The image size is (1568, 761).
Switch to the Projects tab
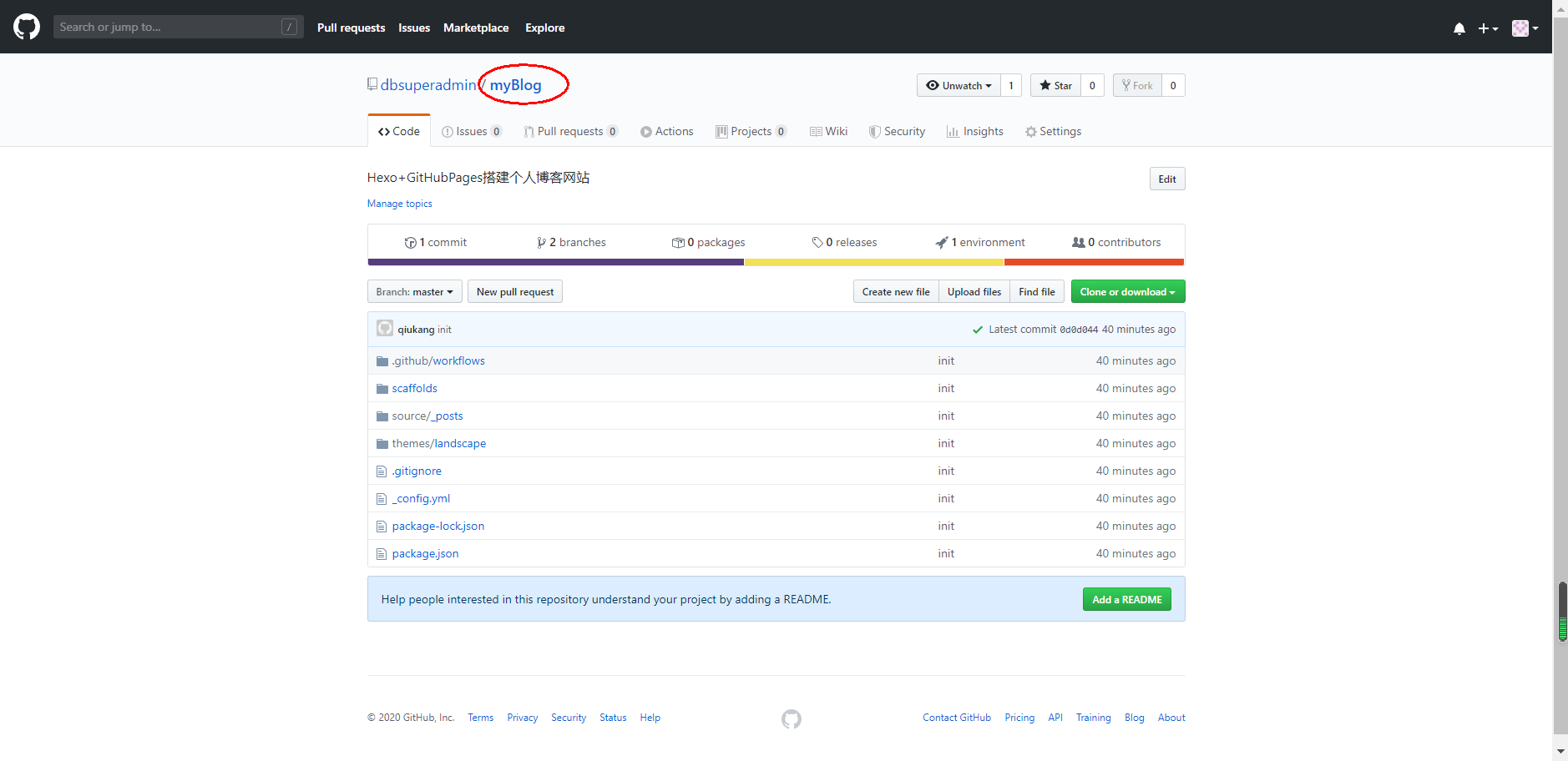click(x=751, y=131)
